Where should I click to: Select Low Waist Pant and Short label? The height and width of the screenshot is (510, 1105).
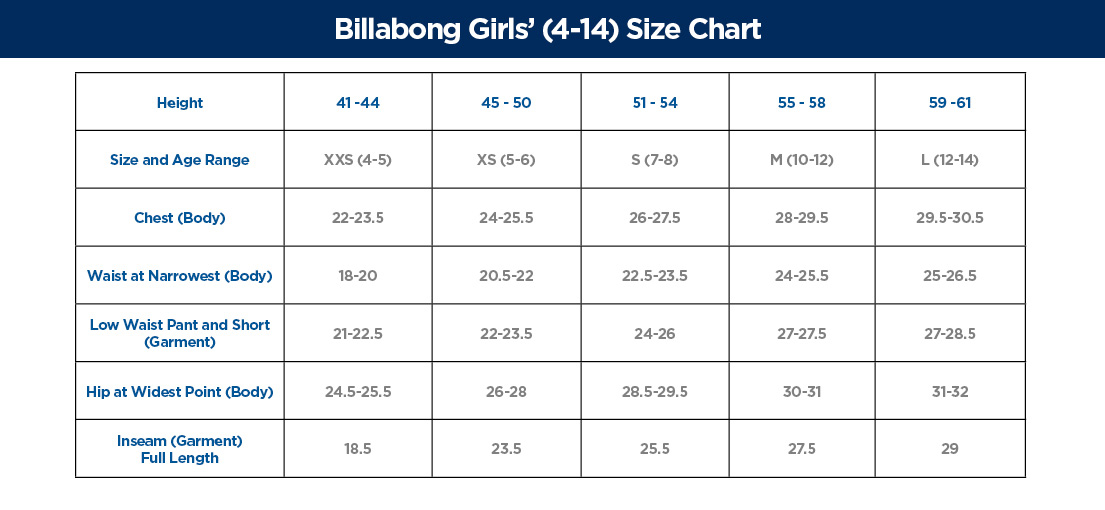(180, 333)
